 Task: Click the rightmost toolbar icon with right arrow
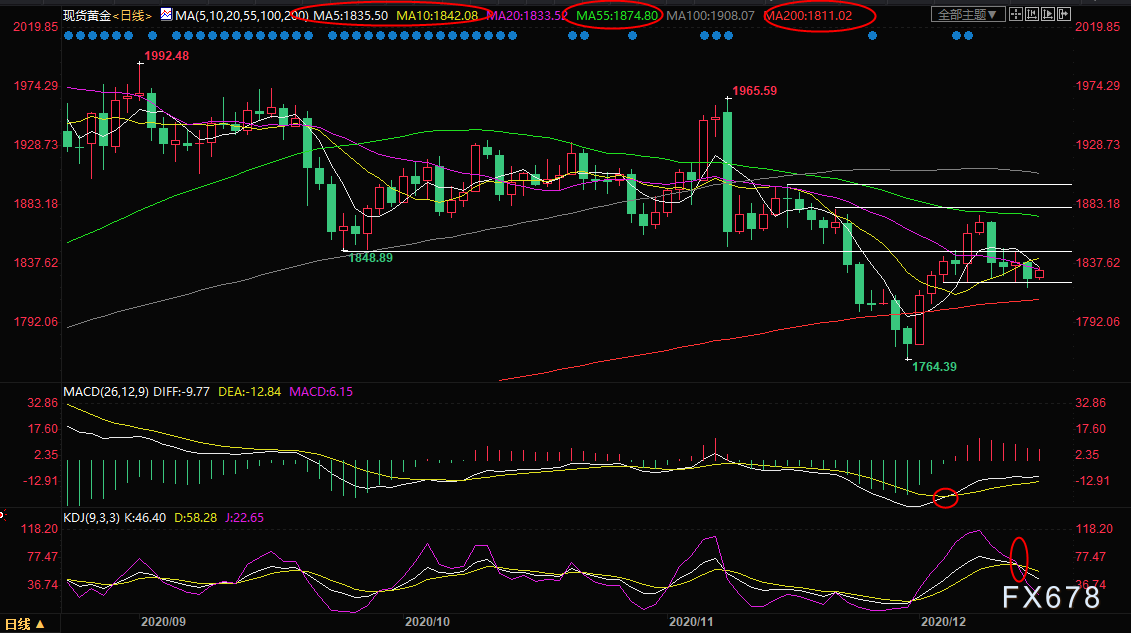point(1064,14)
